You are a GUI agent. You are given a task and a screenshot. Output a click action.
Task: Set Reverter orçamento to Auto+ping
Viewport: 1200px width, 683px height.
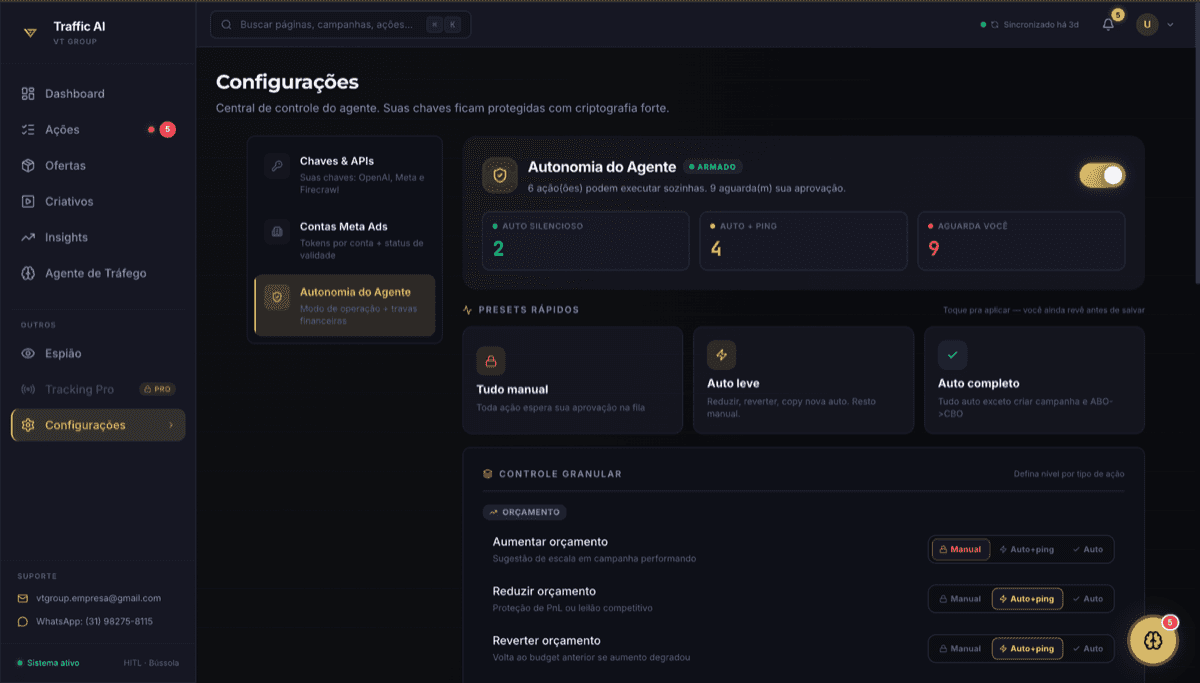point(1027,649)
